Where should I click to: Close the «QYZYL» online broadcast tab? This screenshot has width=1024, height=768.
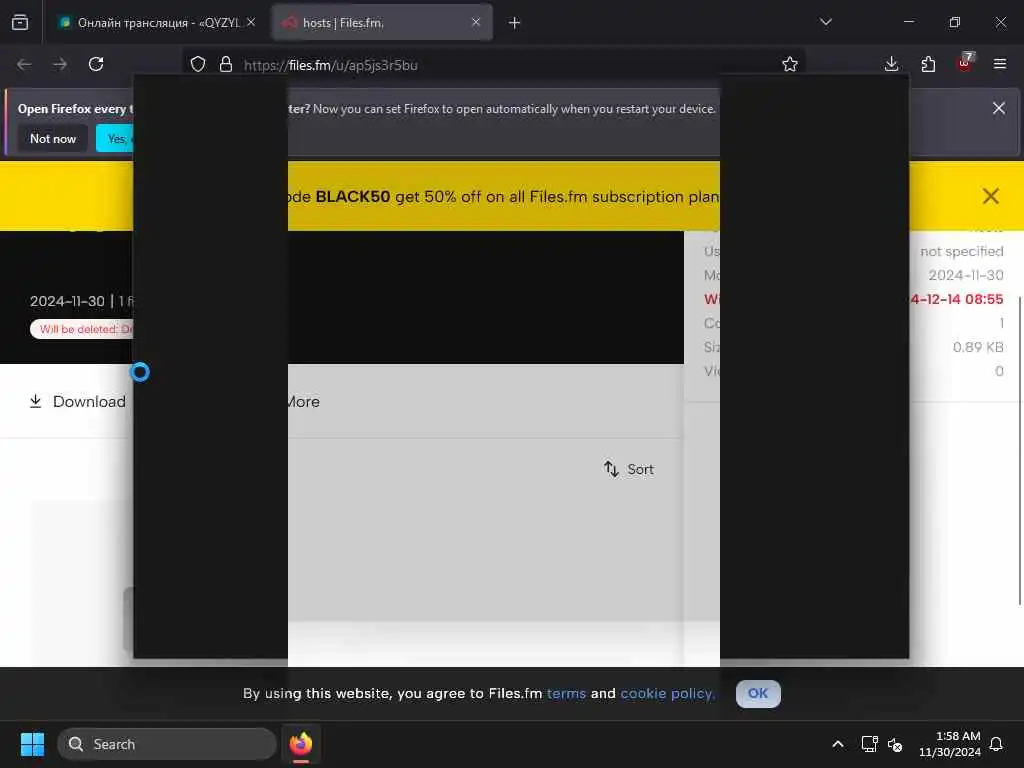pyautogui.click(x=251, y=22)
